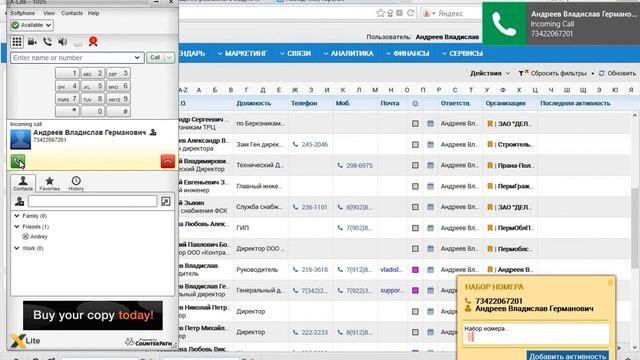Open the АНАЛИТИКА menu

tap(349, 53)
